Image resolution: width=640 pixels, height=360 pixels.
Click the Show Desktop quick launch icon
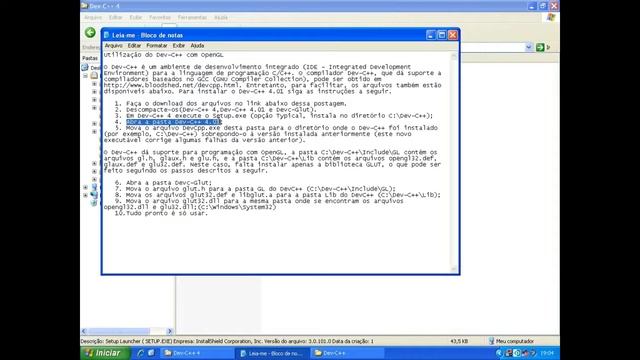(151, 353)
